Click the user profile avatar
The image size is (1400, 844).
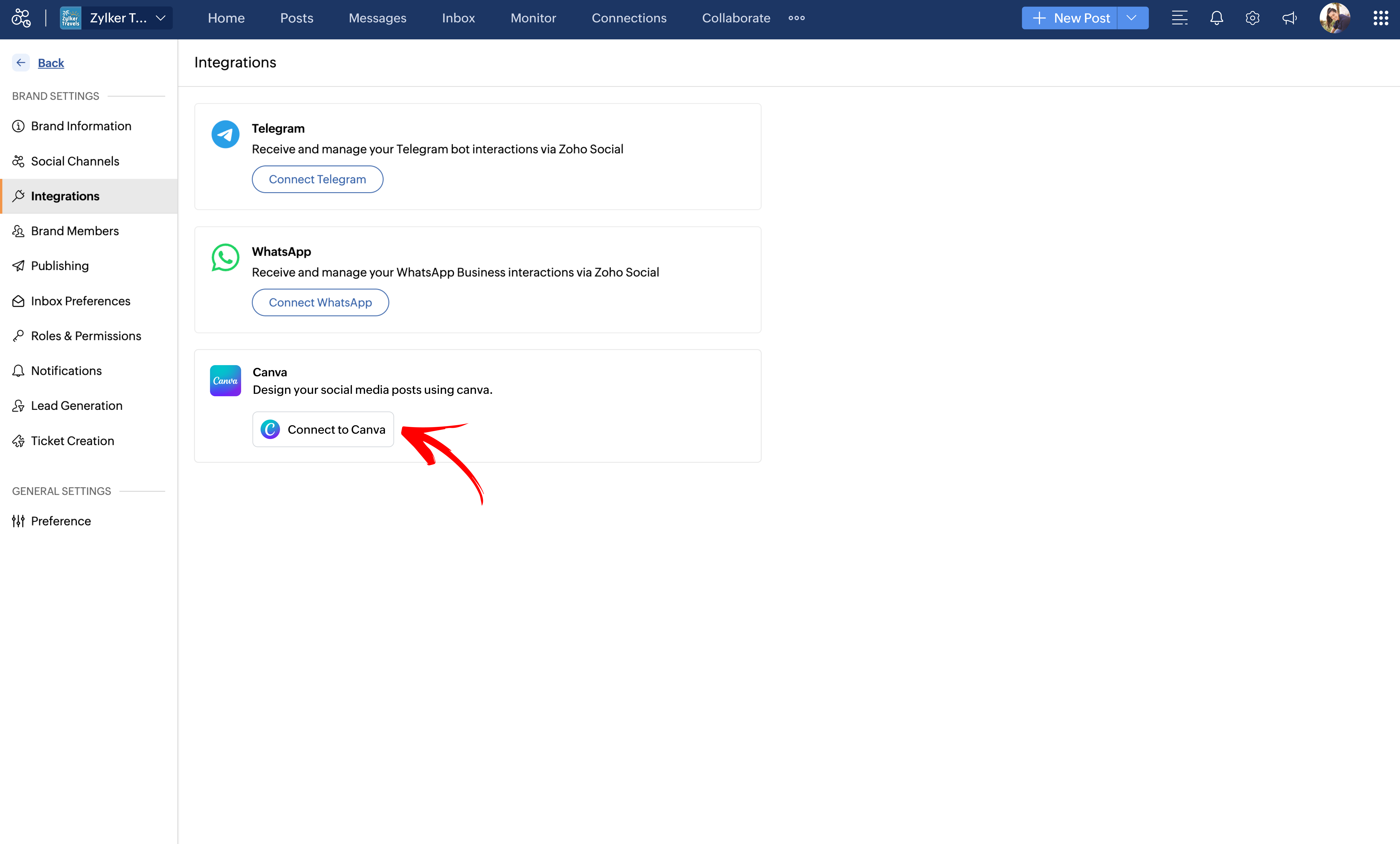pyautogui.click(x=1334, y=18)
